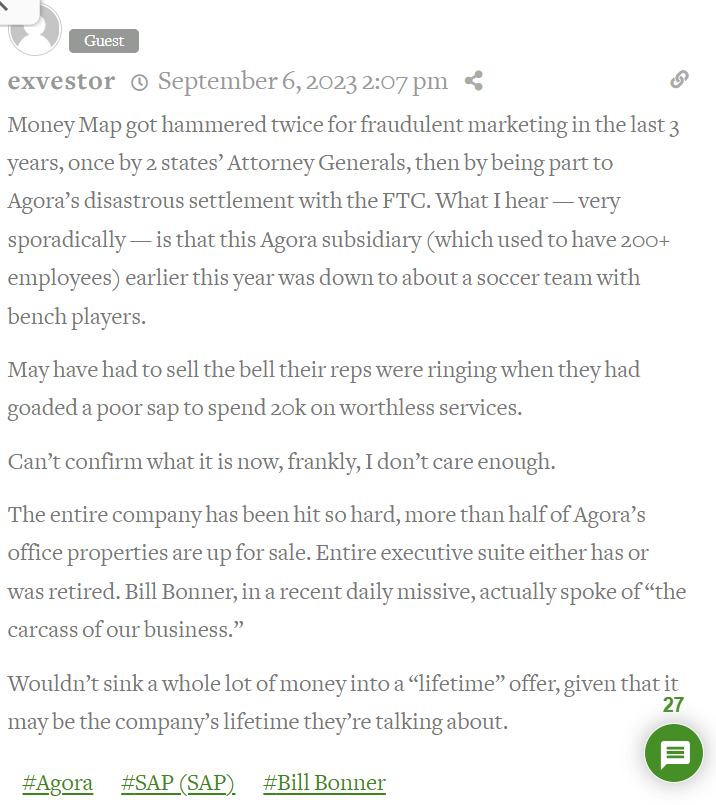Open comments with the green chat bubble
Viewport: 716px width, 805px height.
click(x=674, y=753)
